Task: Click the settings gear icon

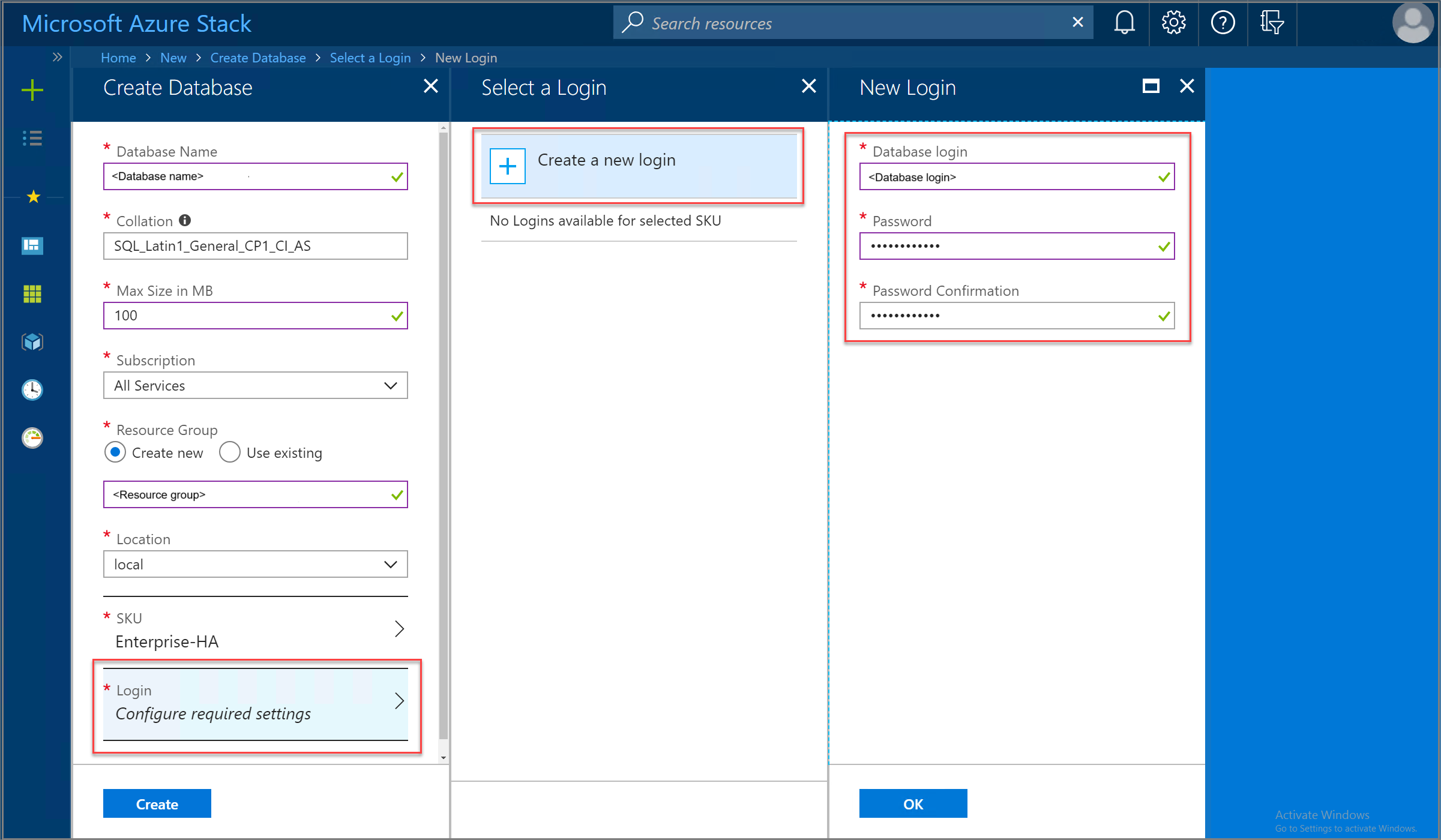Action: (1170, 22)
